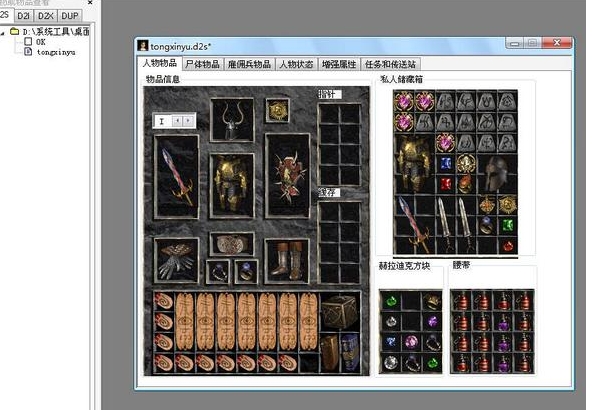Select blue gem in private stash
Image resolution: width=594 pixels, height=410 pixels.
[x=446, y=164]
